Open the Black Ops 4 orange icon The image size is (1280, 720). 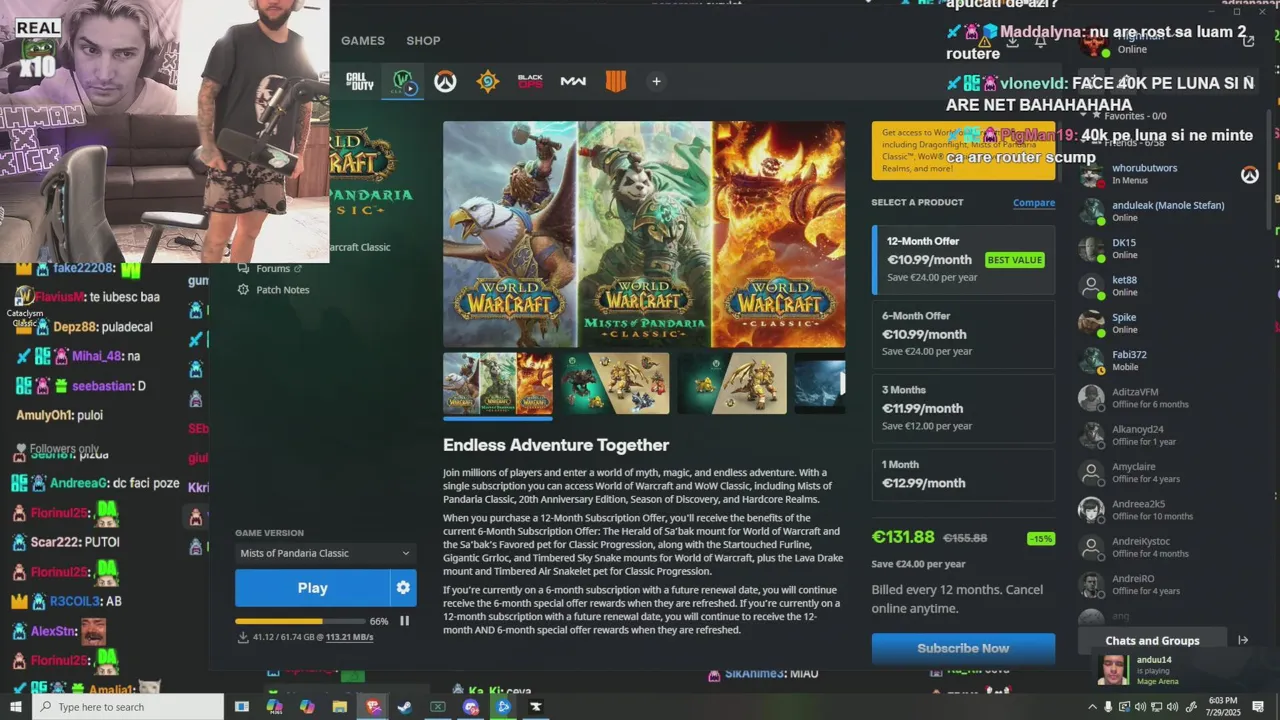pos(616,81)
